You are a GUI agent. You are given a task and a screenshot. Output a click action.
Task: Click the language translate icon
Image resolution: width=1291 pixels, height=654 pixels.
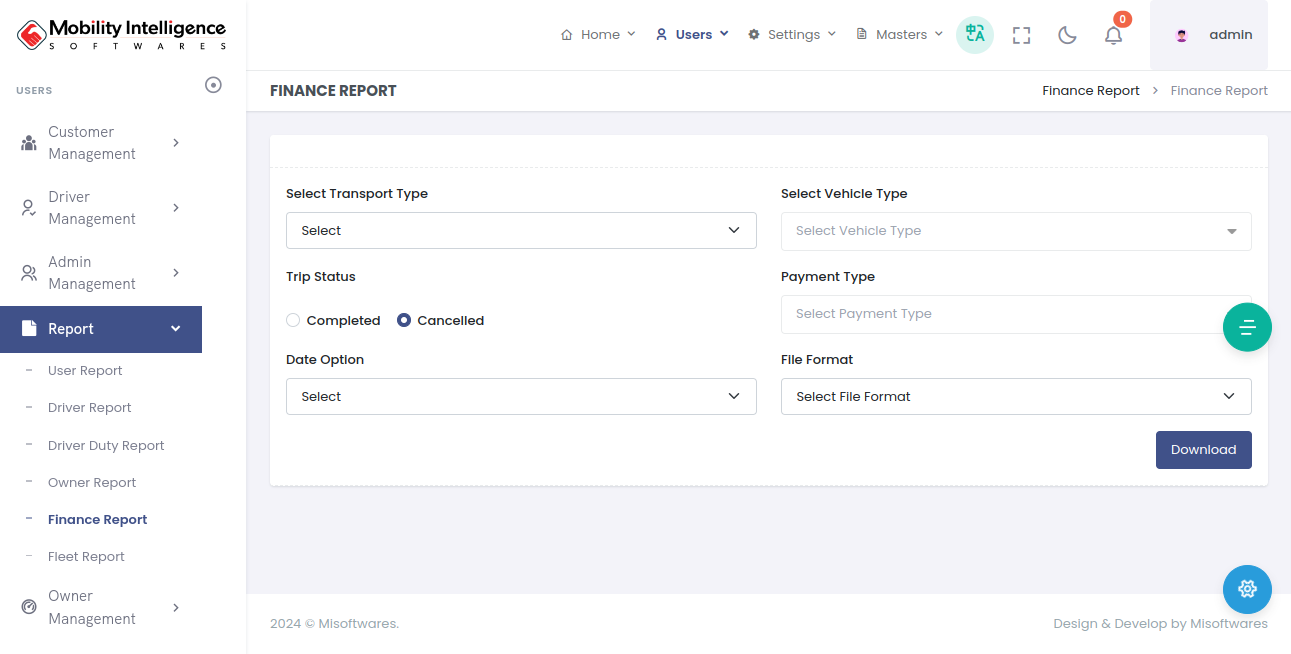974,35
